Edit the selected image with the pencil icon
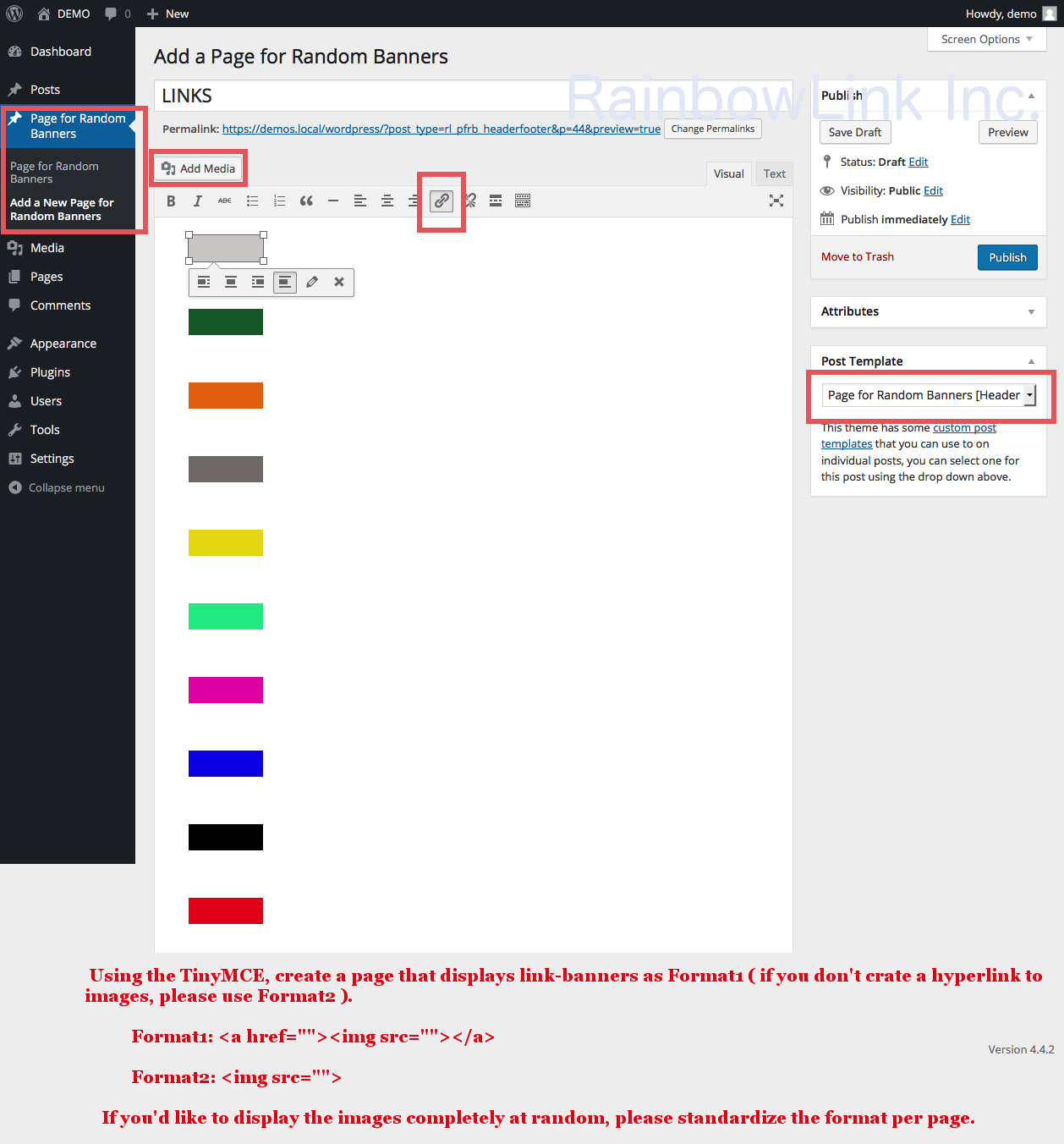The image size is (1064, 1144). coord(312,282)
